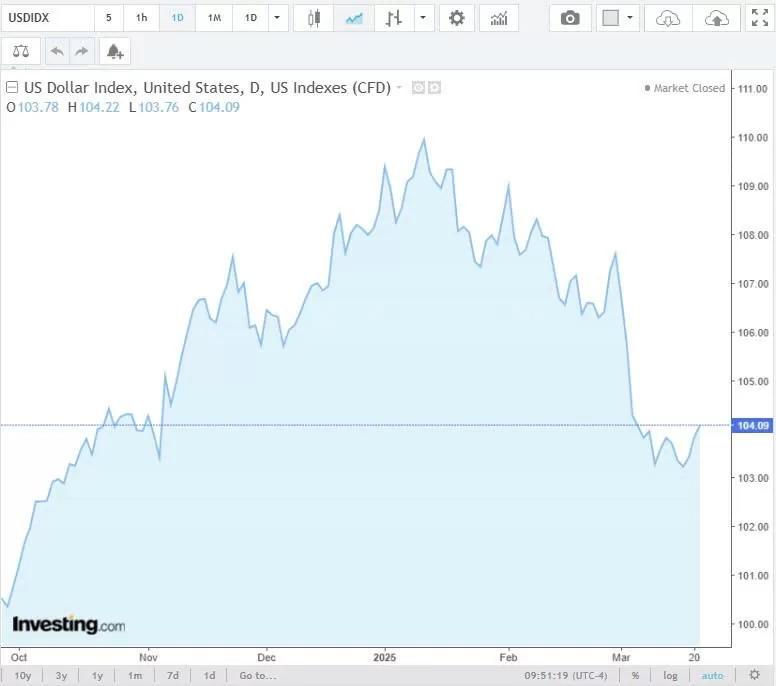Add an alert with the bell icon

(115, 51)
